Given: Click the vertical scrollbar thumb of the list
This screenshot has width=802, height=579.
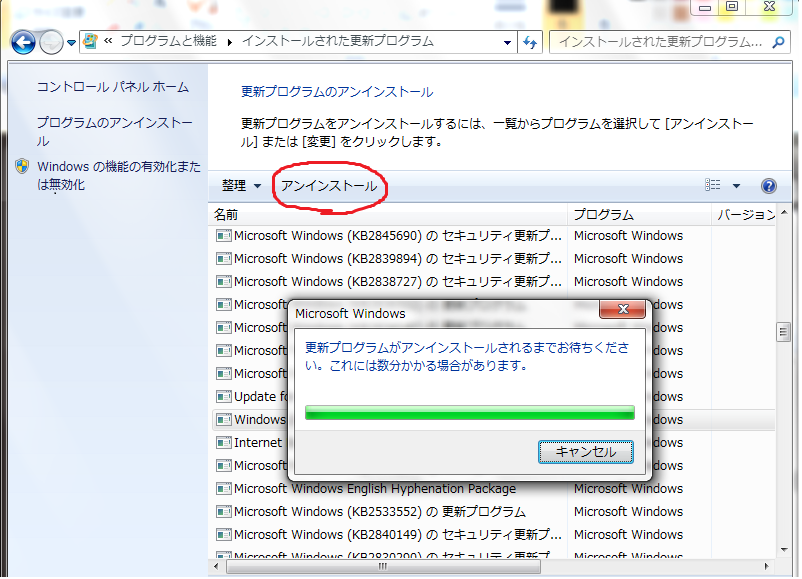Looking at the screenshot, I should (x=783, y=333).
